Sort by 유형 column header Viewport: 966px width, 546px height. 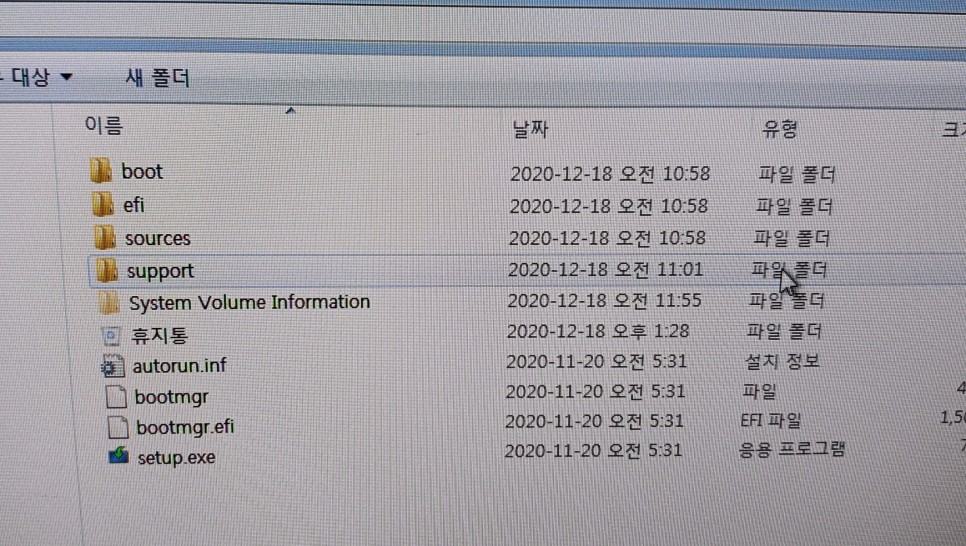coord(780,129)
